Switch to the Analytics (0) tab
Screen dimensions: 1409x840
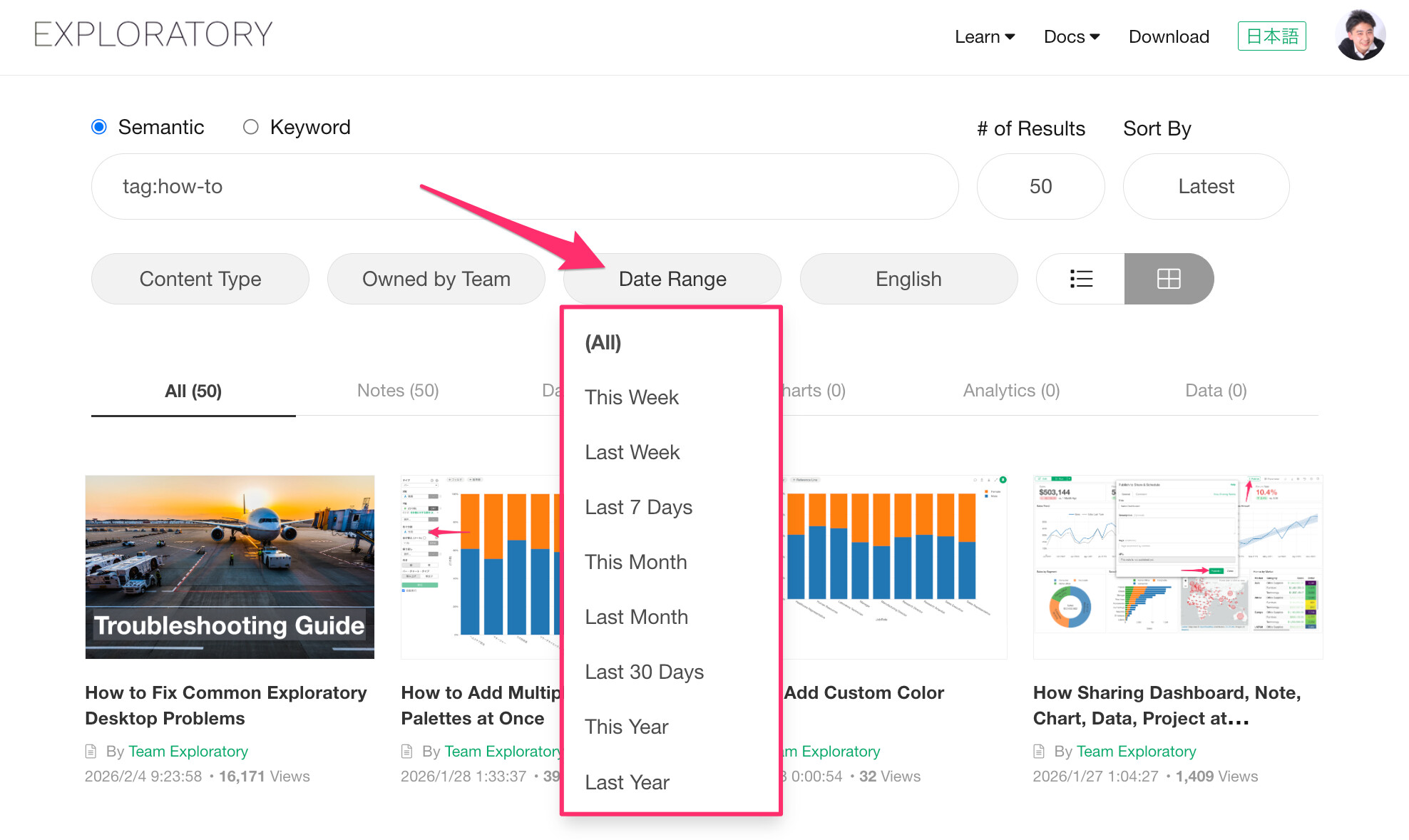pyautogui.click(x=1011, y=391)
